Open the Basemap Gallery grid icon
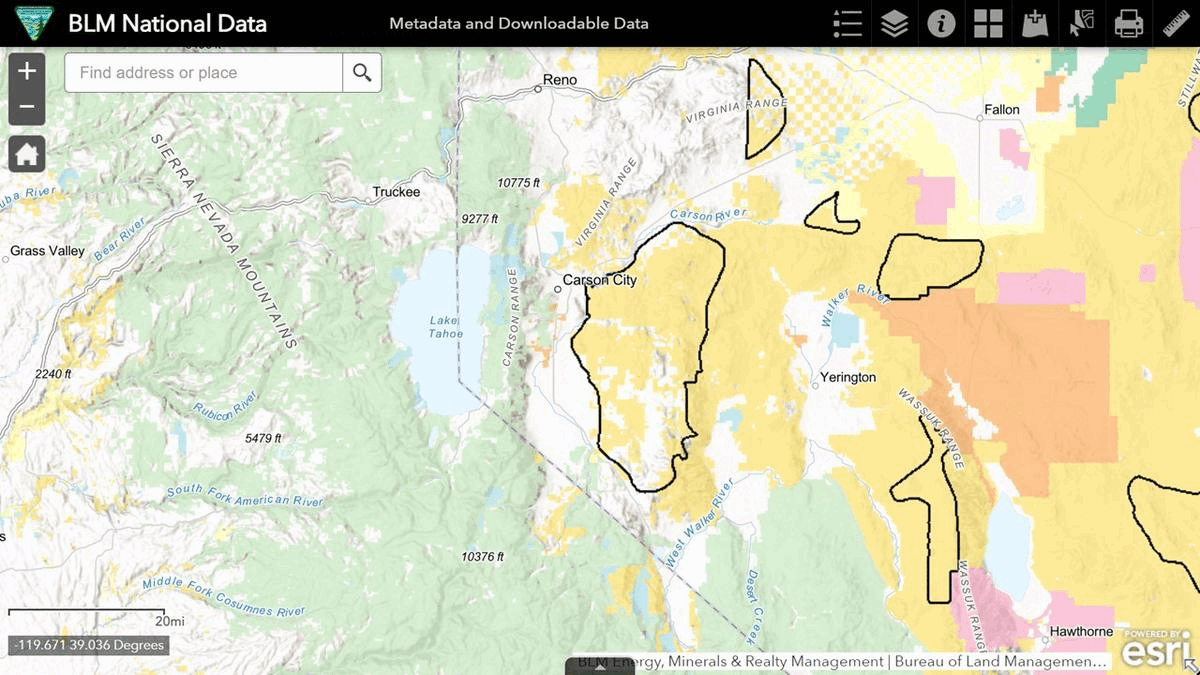 click(988, 24)
